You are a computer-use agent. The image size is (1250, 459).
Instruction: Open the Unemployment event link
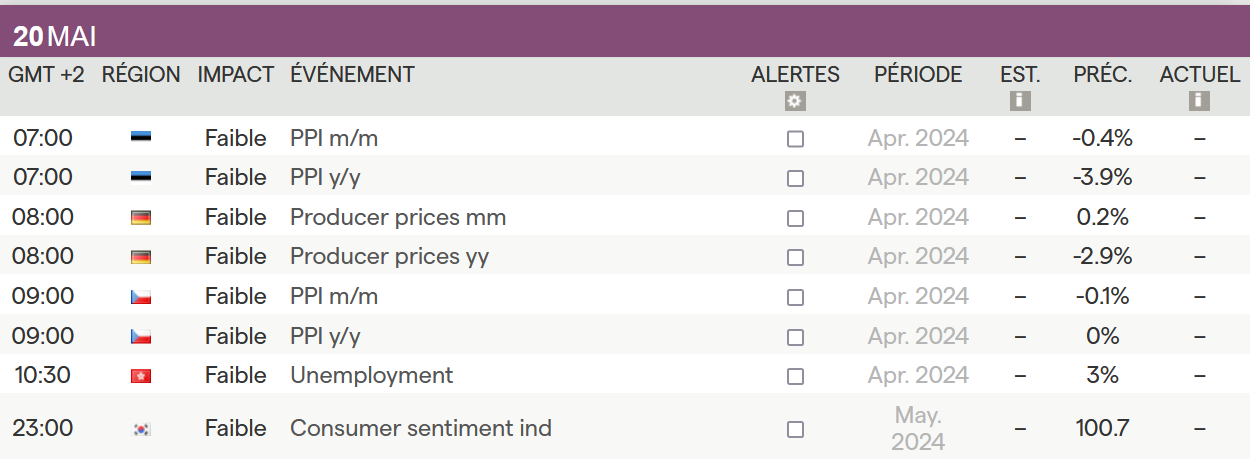(371, 375)
